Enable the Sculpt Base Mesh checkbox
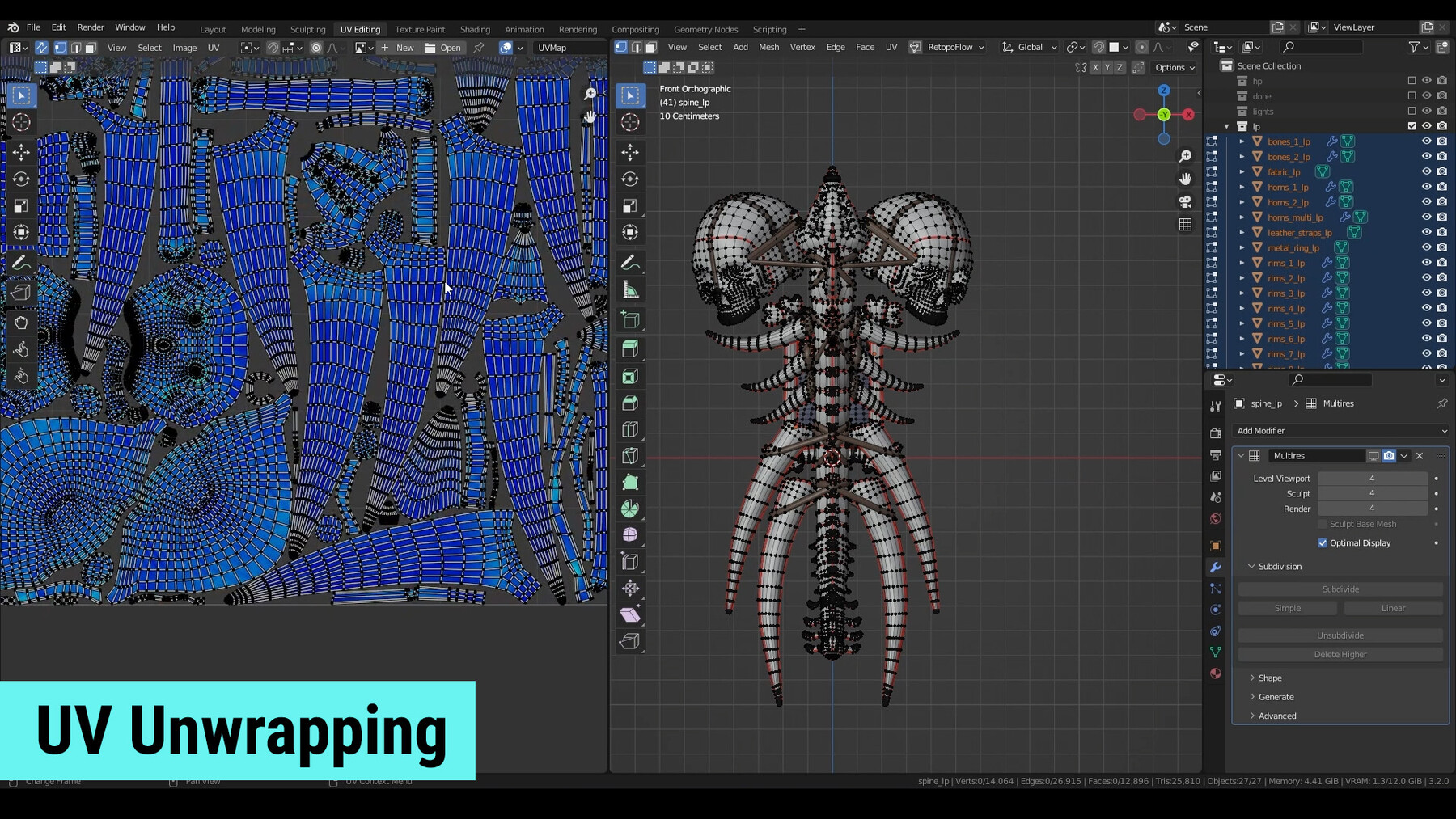 [x=1323, y=524]
